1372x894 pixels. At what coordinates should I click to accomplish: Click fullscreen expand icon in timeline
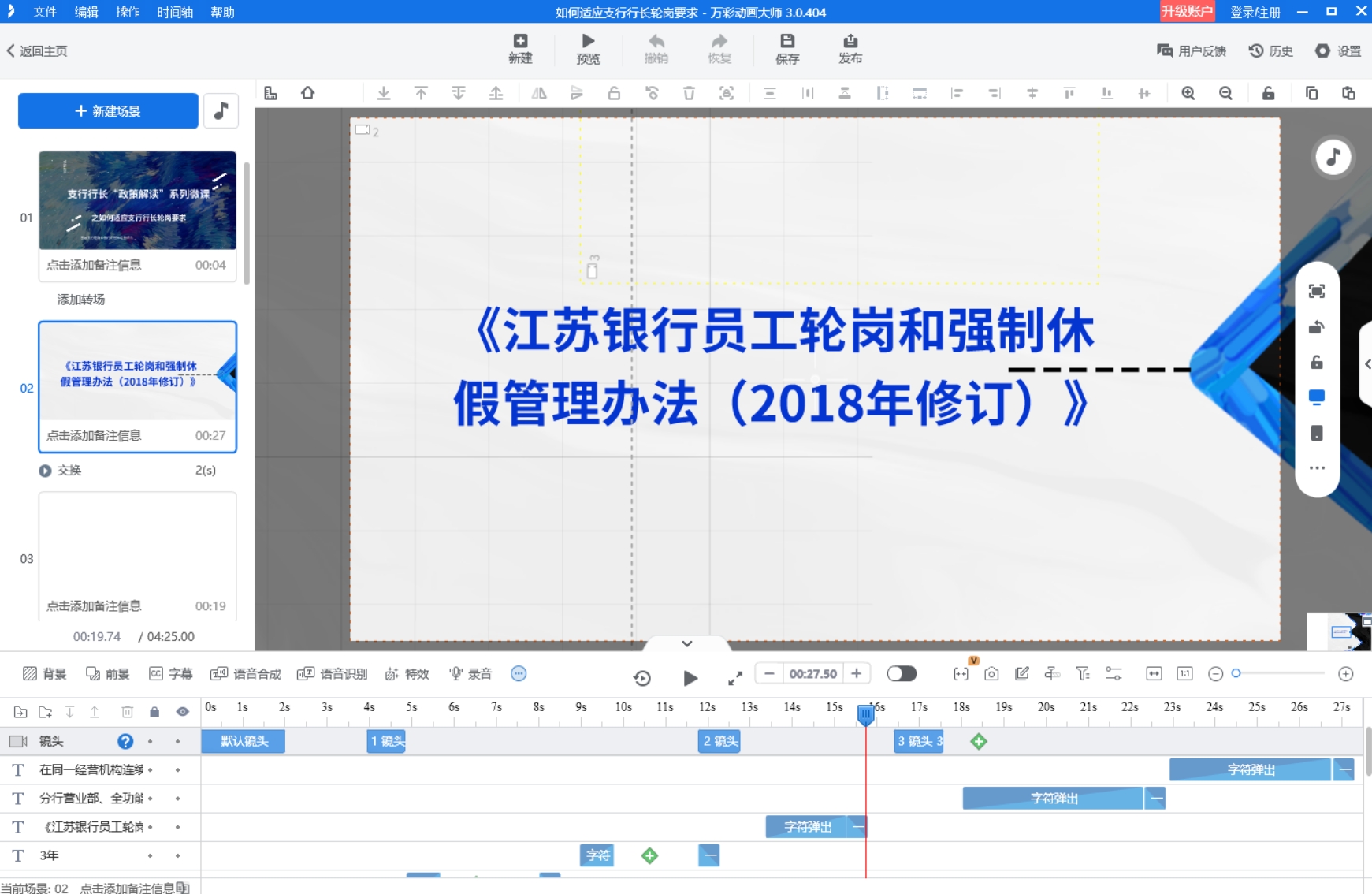pos(735,678)
